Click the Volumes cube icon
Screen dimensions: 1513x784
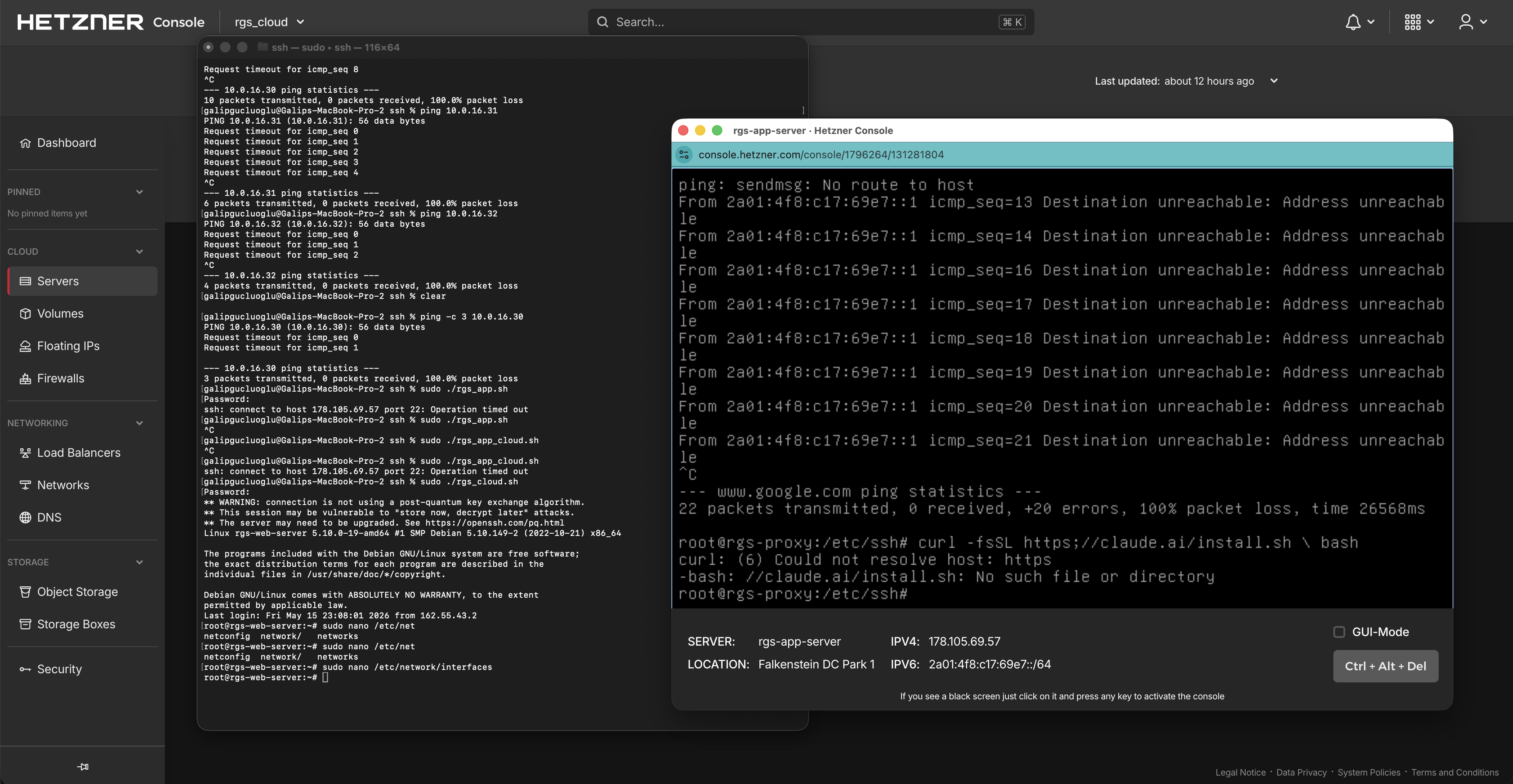pyautogui.click(x=25, y=314)
